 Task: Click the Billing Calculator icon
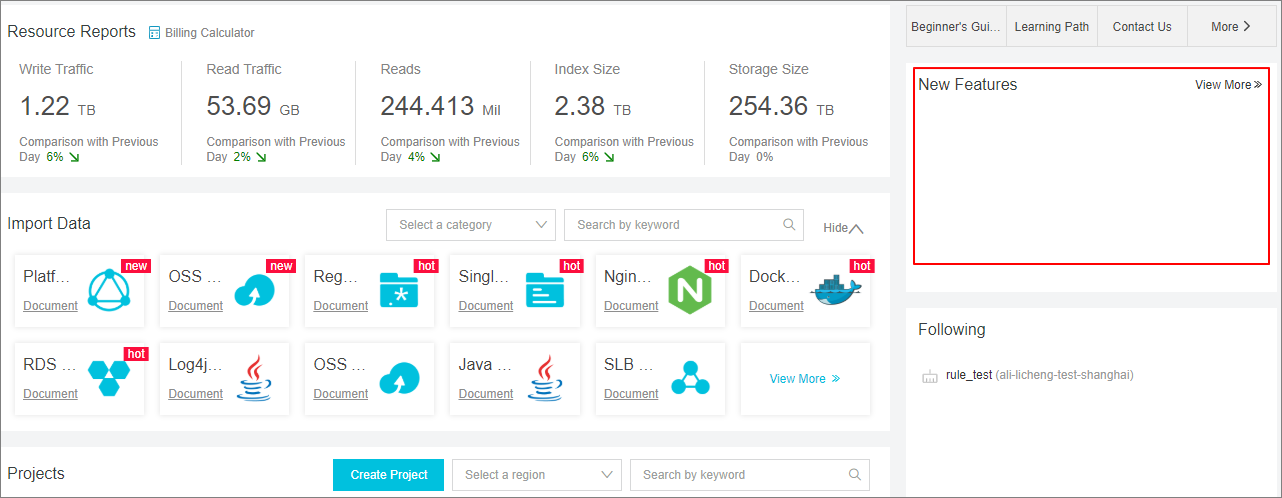154,33
